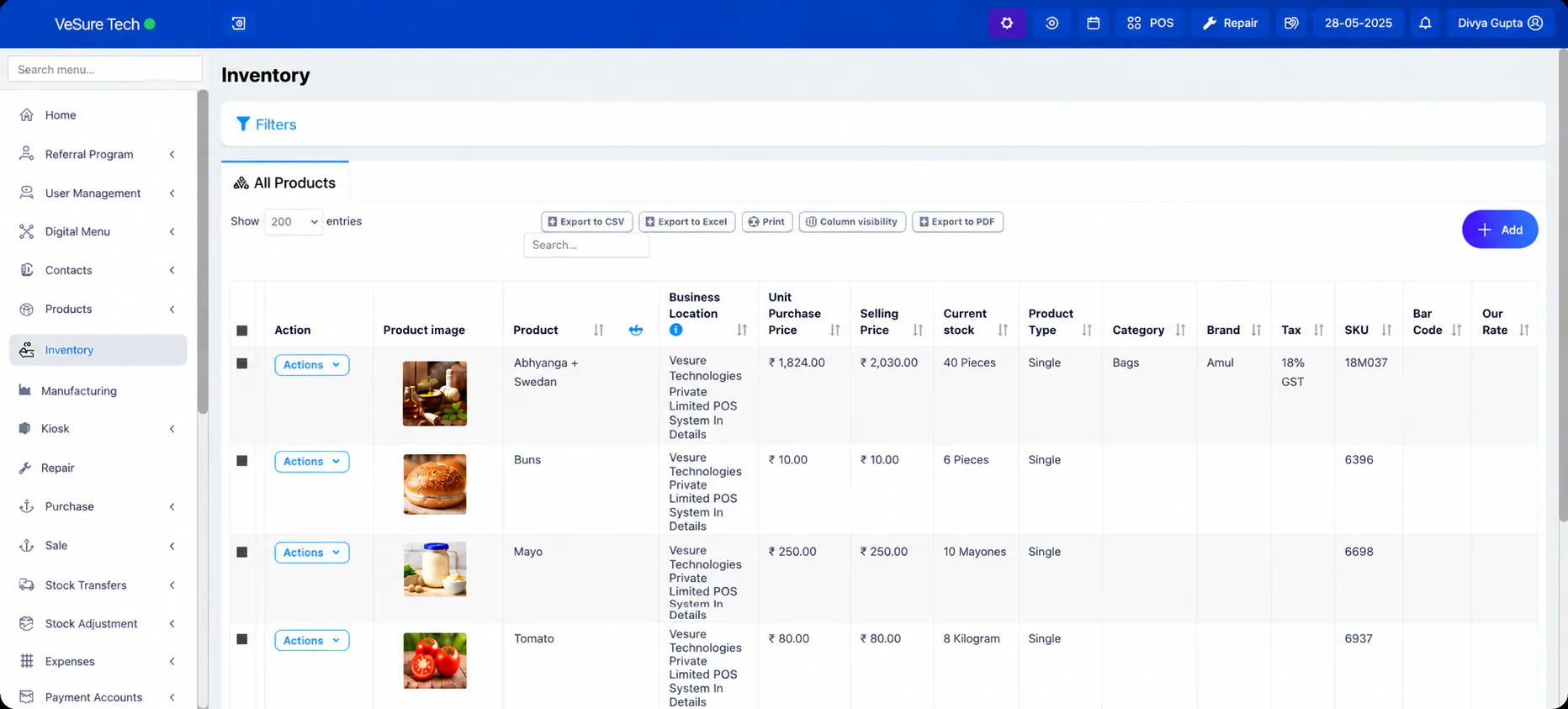Open the calendar icon in the top bar
This screenshot has width=1568, height=709.
tap(1093, 24)
